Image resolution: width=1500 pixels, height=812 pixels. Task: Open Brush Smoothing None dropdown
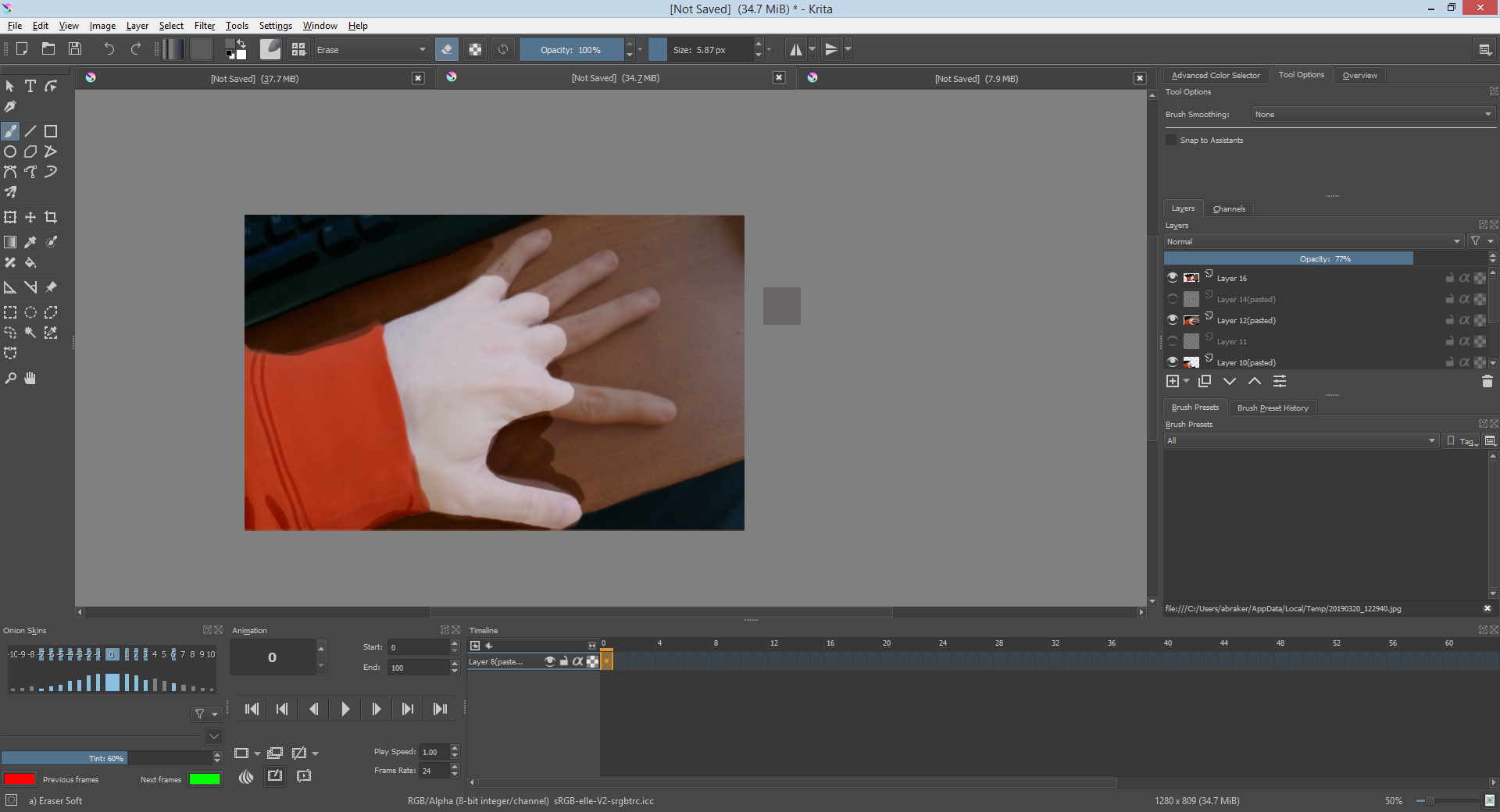pos(1373,114)
